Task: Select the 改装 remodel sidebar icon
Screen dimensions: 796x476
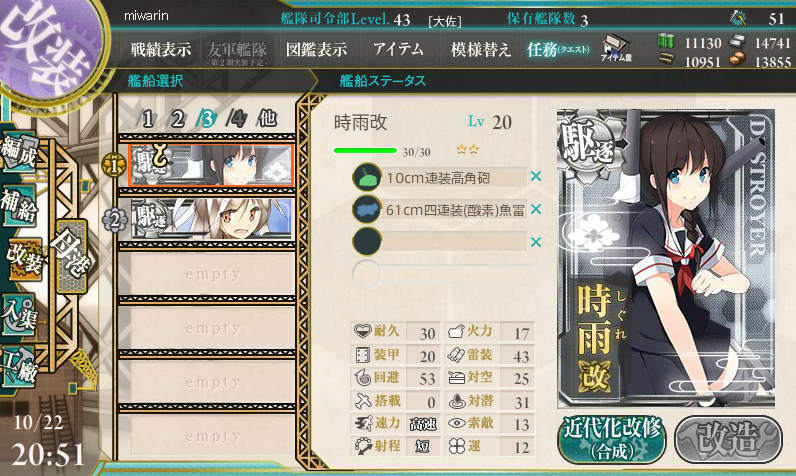Action: (x=23, y=258)
